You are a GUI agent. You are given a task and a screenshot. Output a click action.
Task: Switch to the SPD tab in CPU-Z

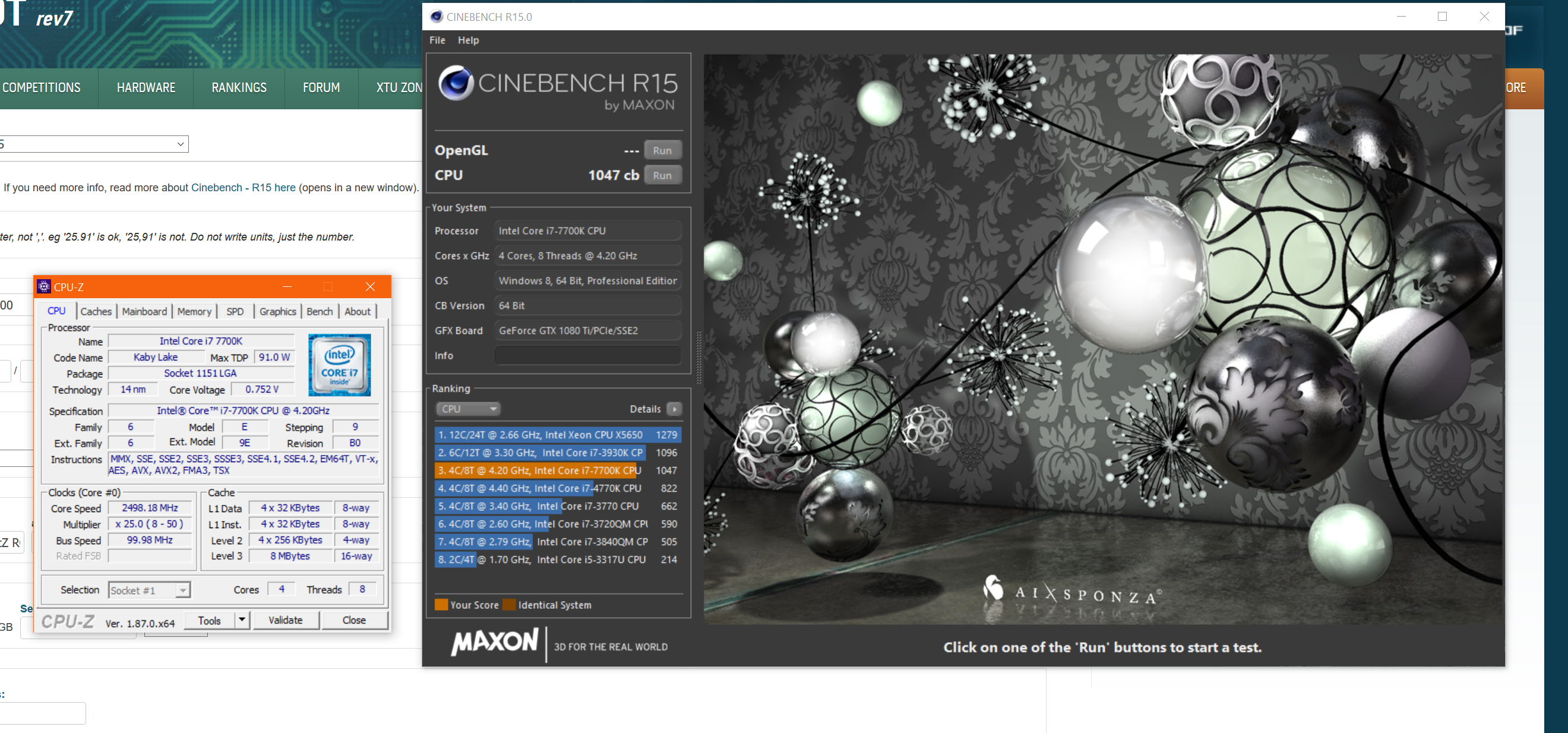point(235,312)
